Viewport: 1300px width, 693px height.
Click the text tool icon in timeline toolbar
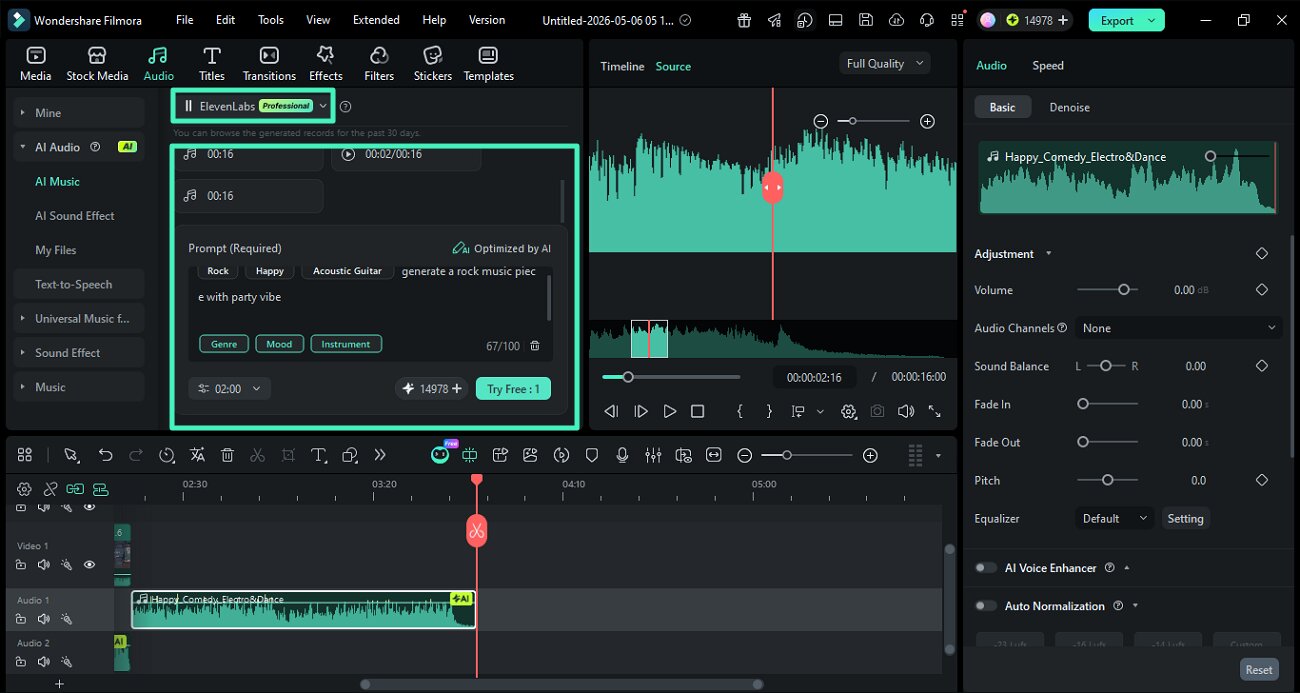319,455
